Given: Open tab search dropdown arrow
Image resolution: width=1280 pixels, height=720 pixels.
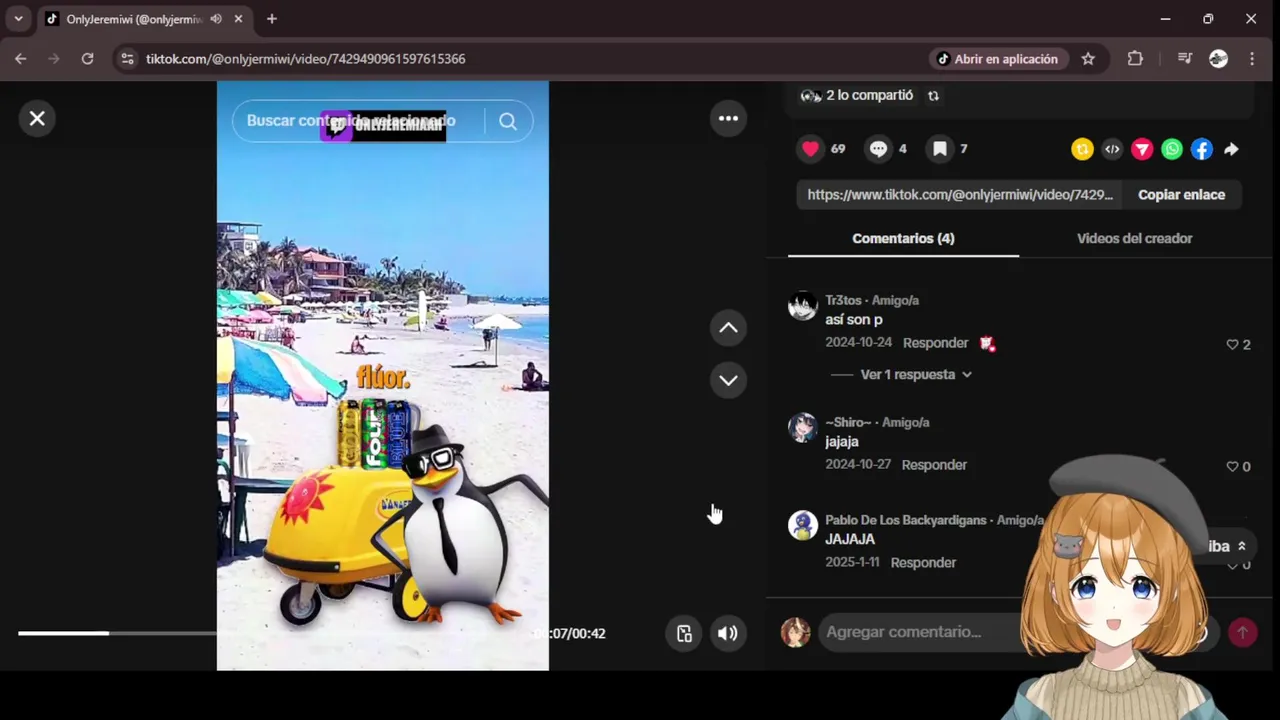Looking at the screenshot, I should (18, 19).
